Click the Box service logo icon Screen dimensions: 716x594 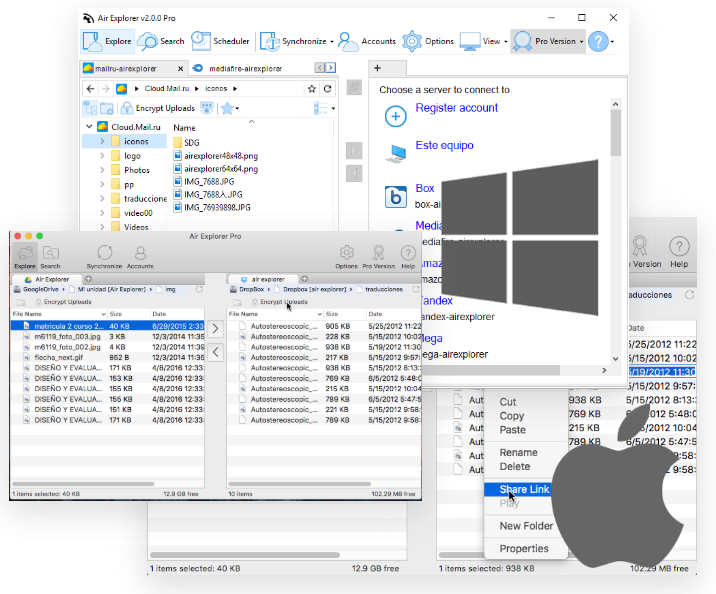click(396, 197)
